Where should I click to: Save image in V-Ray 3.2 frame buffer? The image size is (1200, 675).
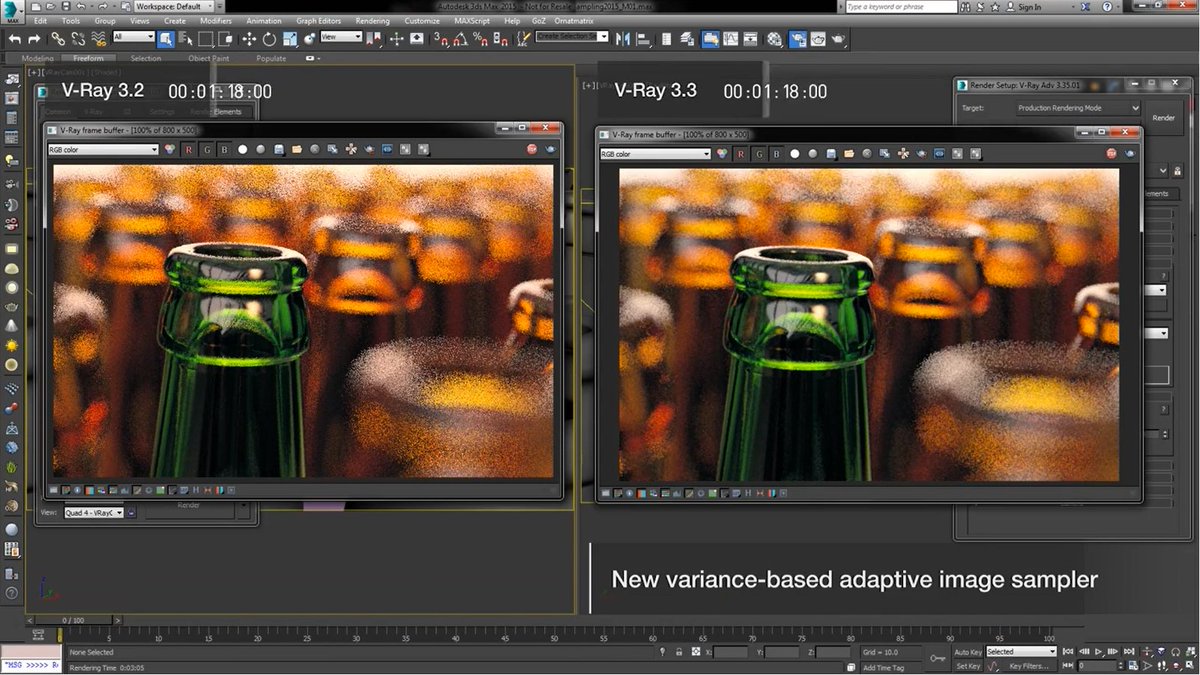coord(278,149)
